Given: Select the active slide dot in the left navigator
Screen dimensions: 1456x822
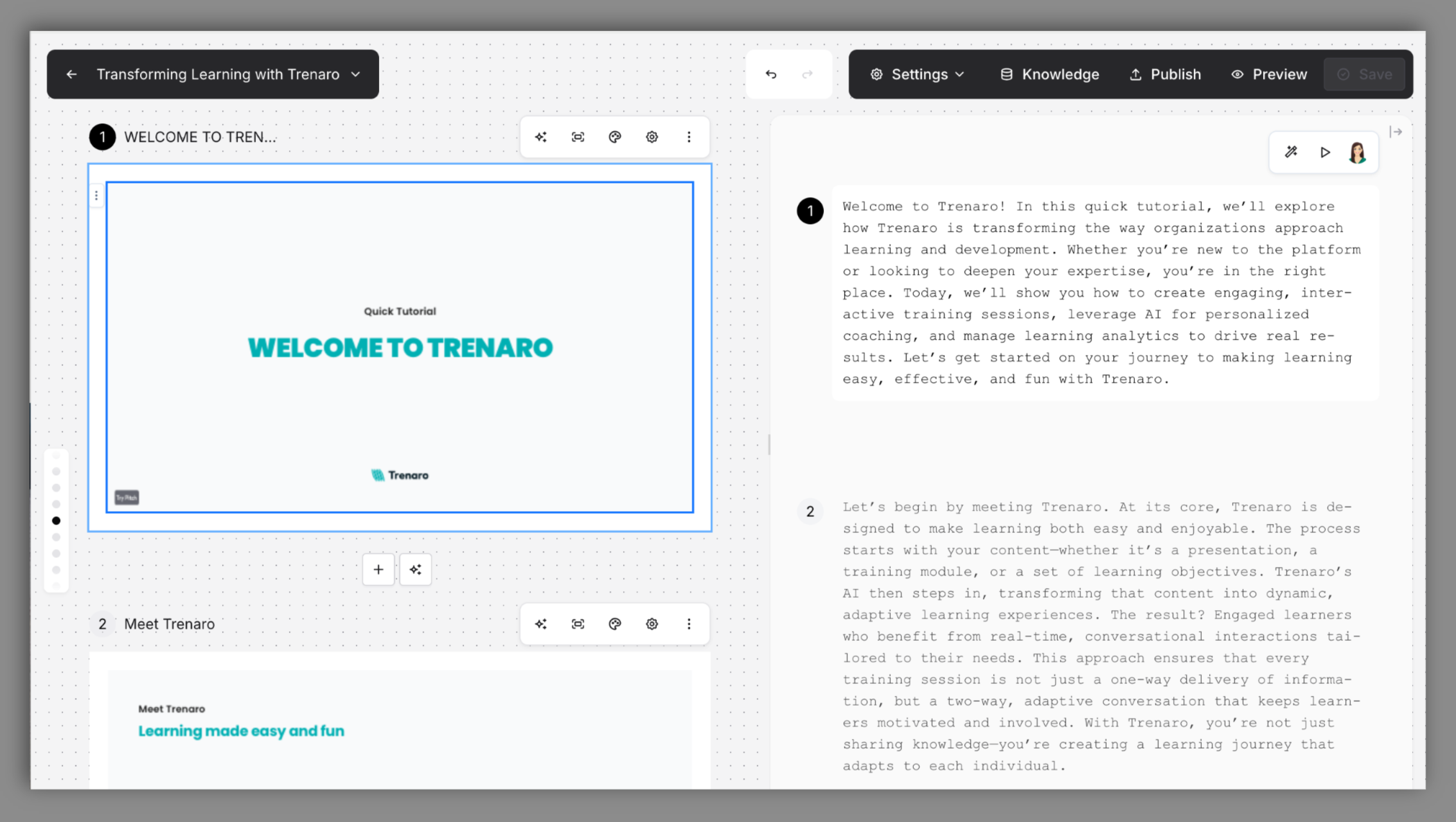Looking at the screenshot, I should tap(57, 520).
